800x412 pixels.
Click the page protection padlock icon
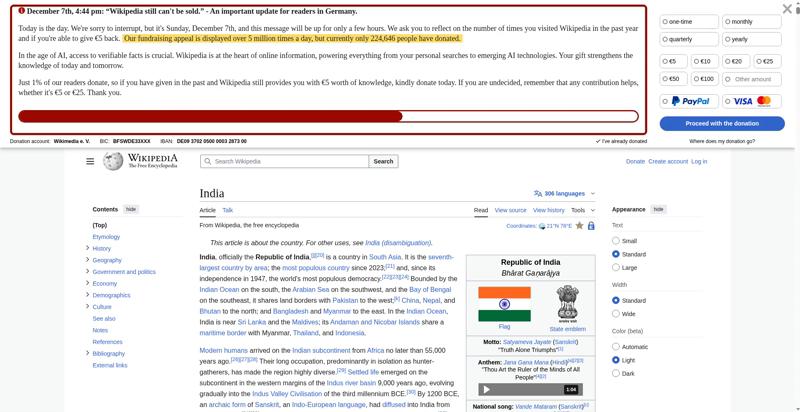[591, 225]
